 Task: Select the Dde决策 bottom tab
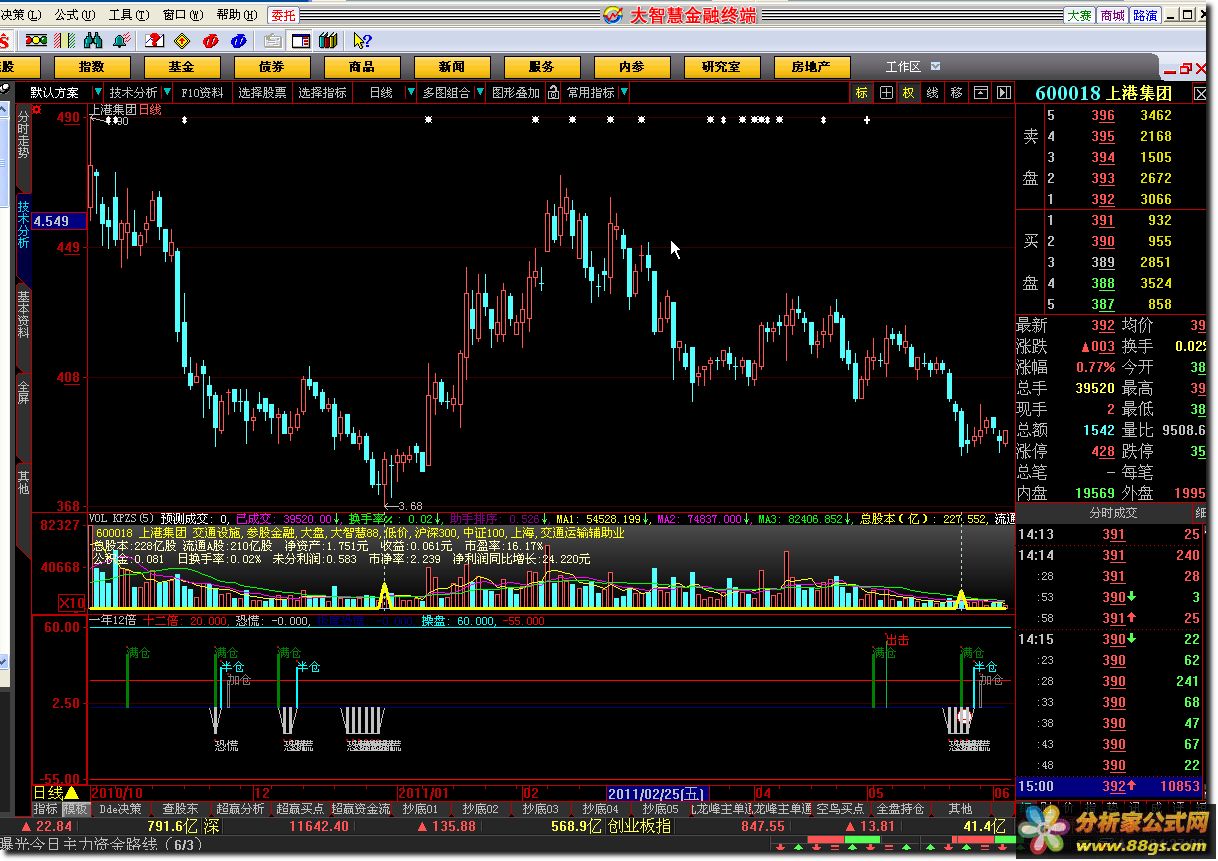click(x=121, y=808)
